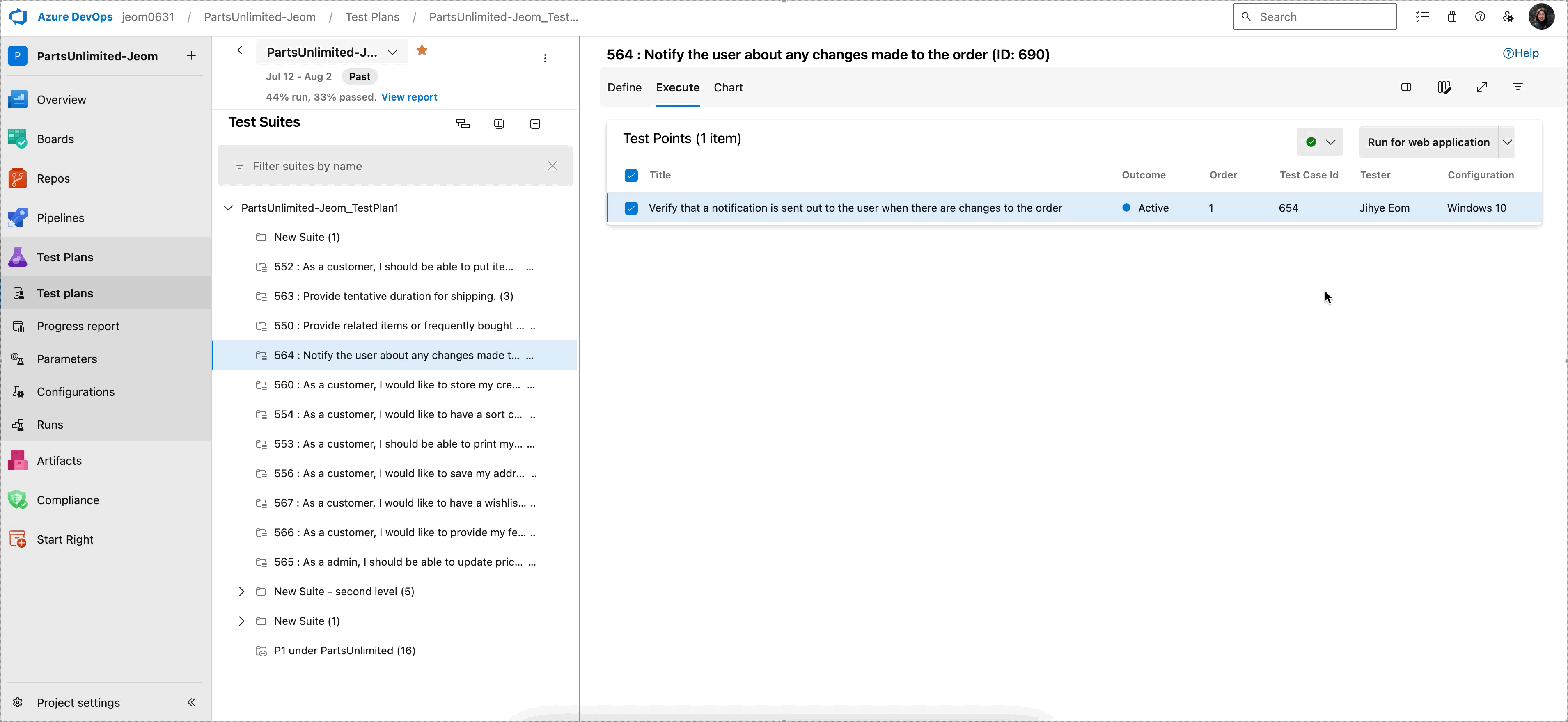1568x722 pixels.
Task: Open the Run for web application dropdown arrow
Action: click(x=1508, y=142)
